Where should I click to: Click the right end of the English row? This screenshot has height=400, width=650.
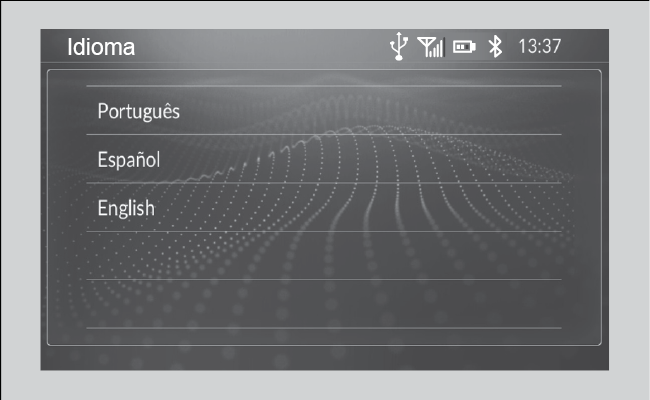539,207
